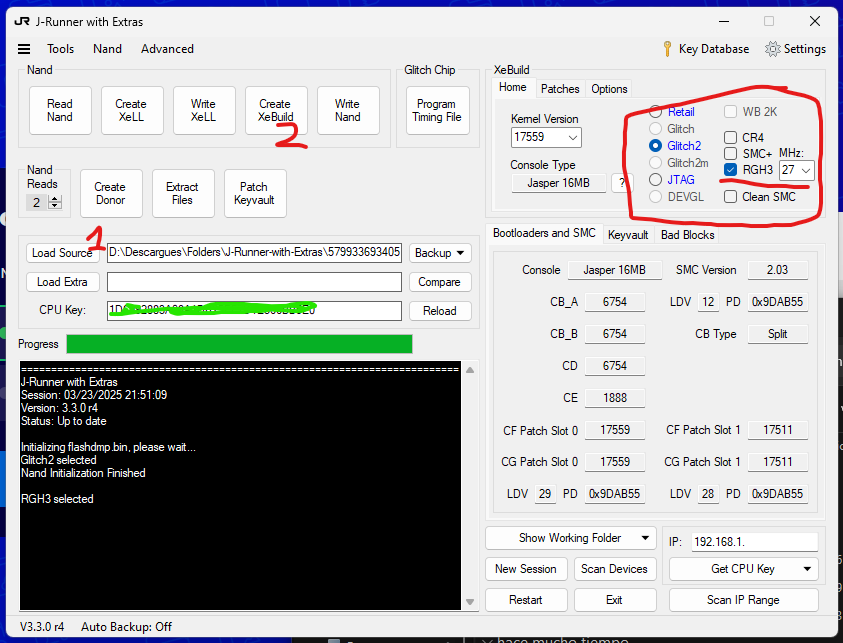843x643 pixels.
Task: Click the Read Nand button
Action: coord(60,110)
